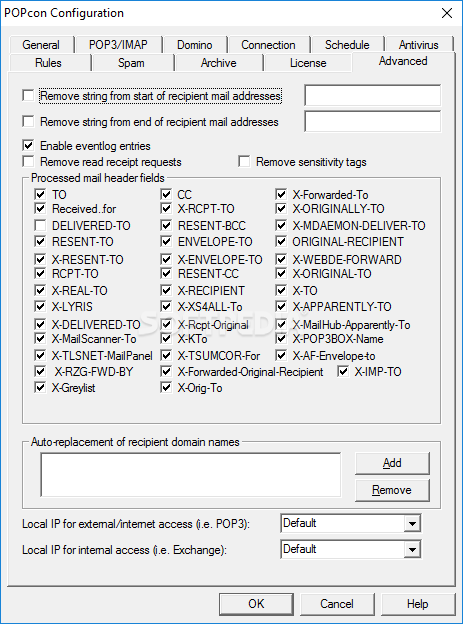The width and height of the screenshot is (463, 624).
Task: Toggle the RESENT-CC checkbox
Action: [x=166, y=273]
